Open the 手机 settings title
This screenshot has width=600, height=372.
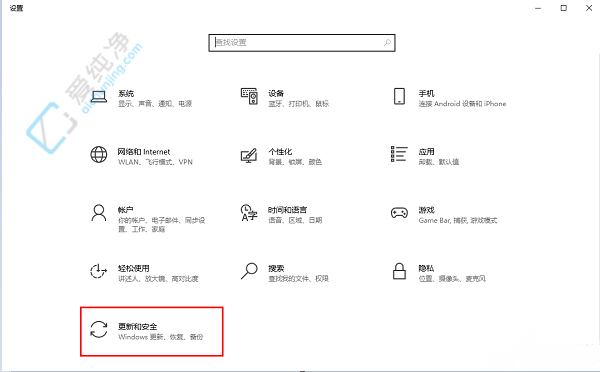tap(426, 93)
